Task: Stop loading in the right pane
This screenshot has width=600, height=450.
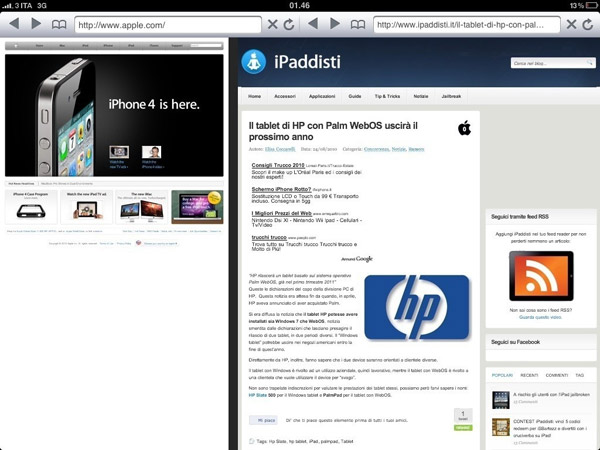Action: coord(571,25)
